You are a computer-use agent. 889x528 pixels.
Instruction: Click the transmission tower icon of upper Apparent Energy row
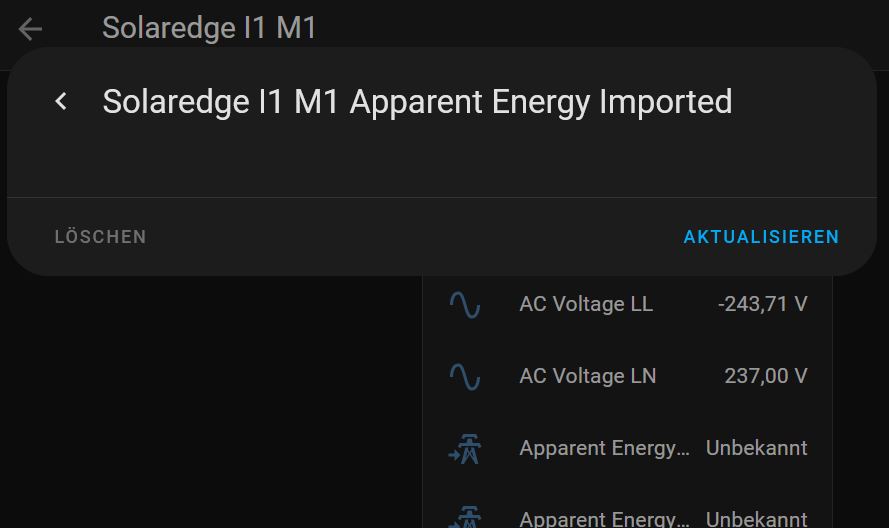pyautogui.click(x=465, y=449)
